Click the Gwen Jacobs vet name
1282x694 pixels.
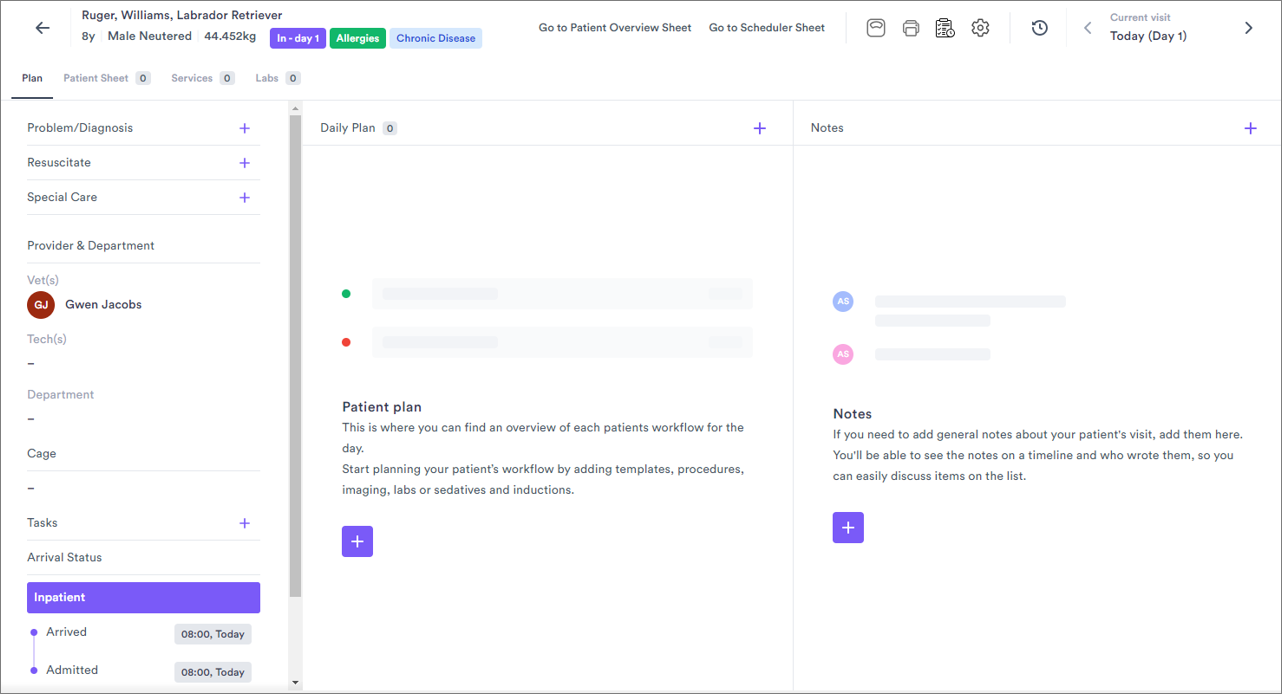click(103, 305)
